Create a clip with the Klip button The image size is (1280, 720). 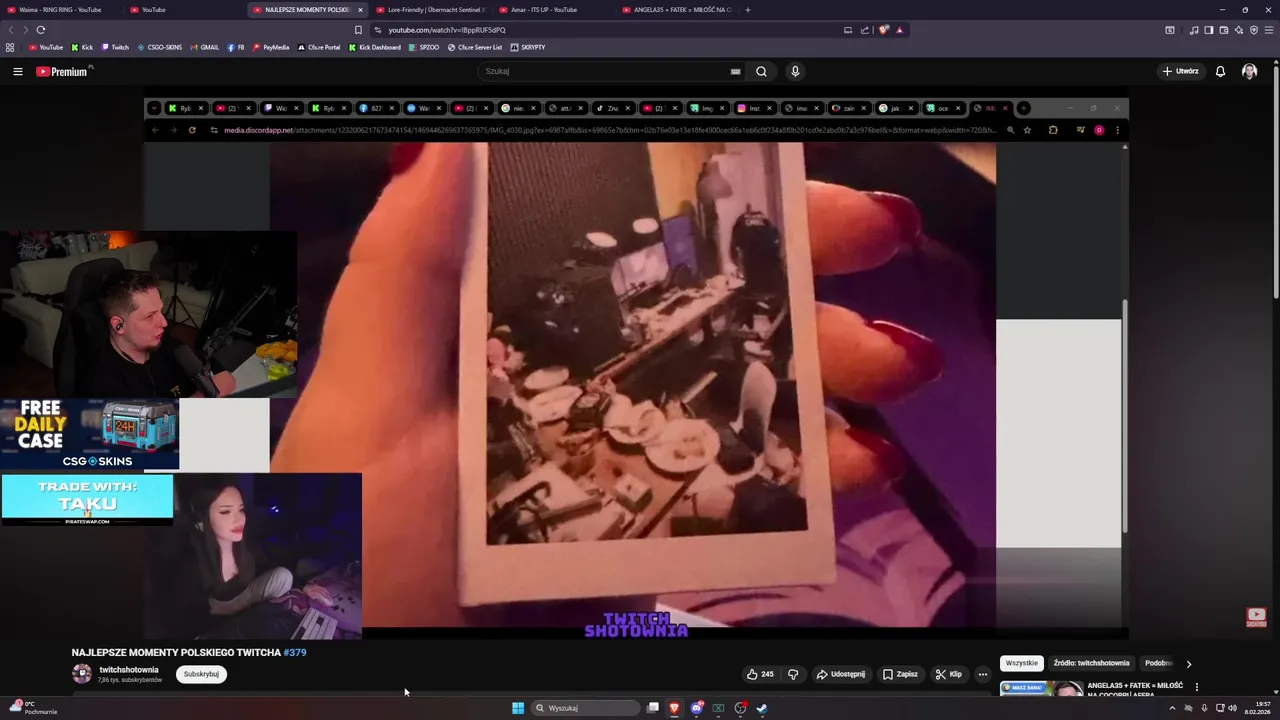(948, 674)
